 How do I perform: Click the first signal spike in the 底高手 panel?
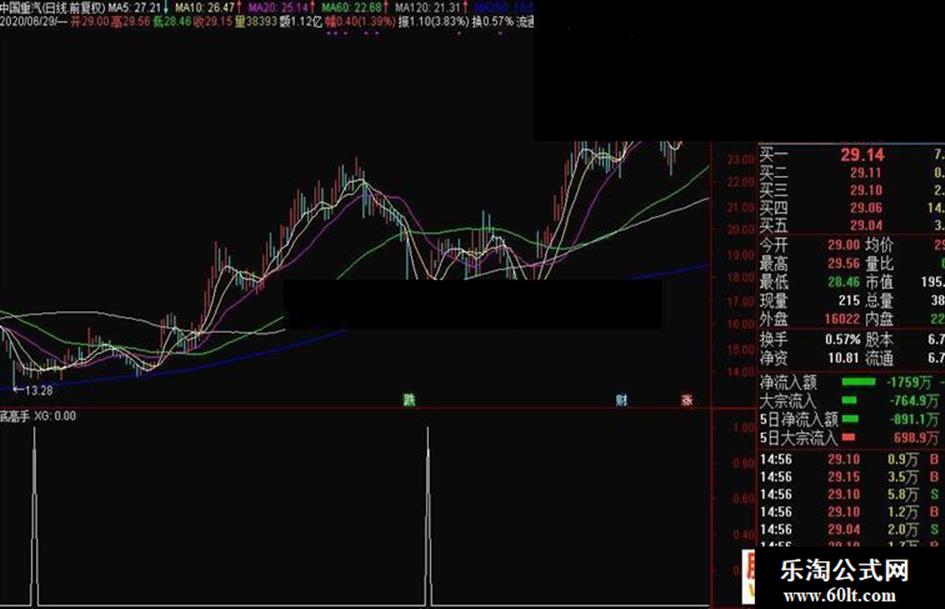(34, 516)
